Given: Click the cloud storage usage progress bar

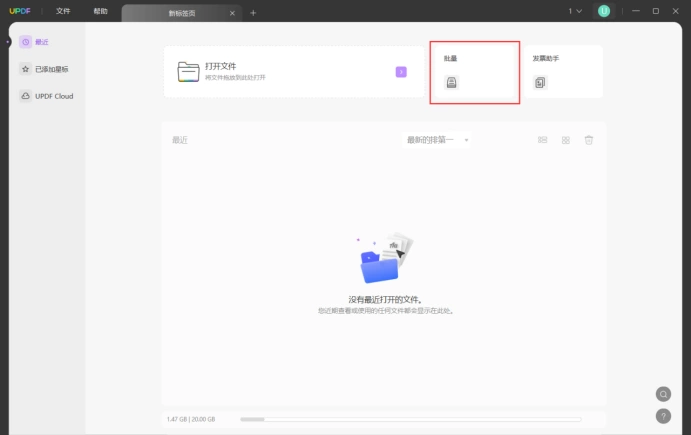Looking at the screenshot, I should click(411, 419).
